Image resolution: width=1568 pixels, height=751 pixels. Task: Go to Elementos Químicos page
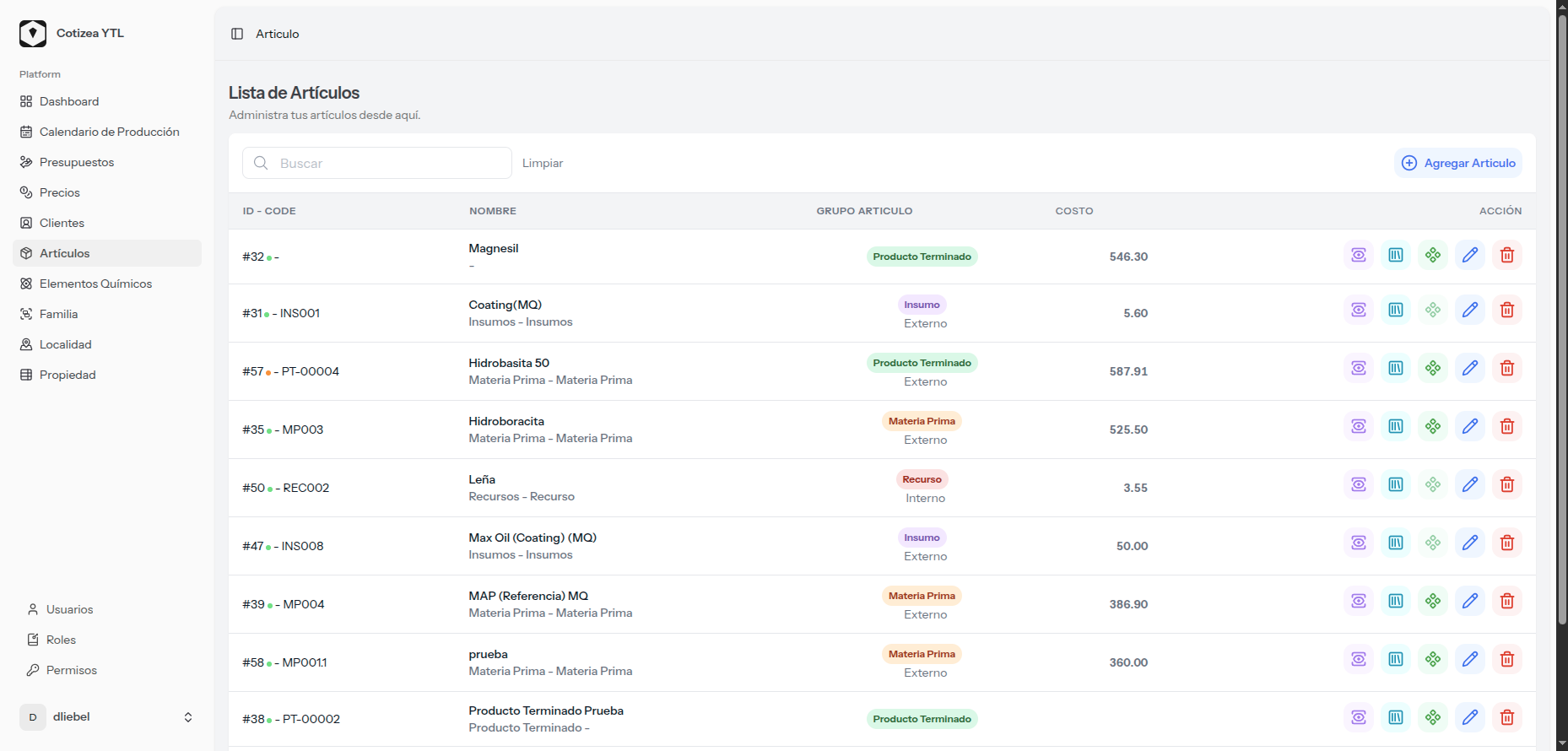click(95, 284)
